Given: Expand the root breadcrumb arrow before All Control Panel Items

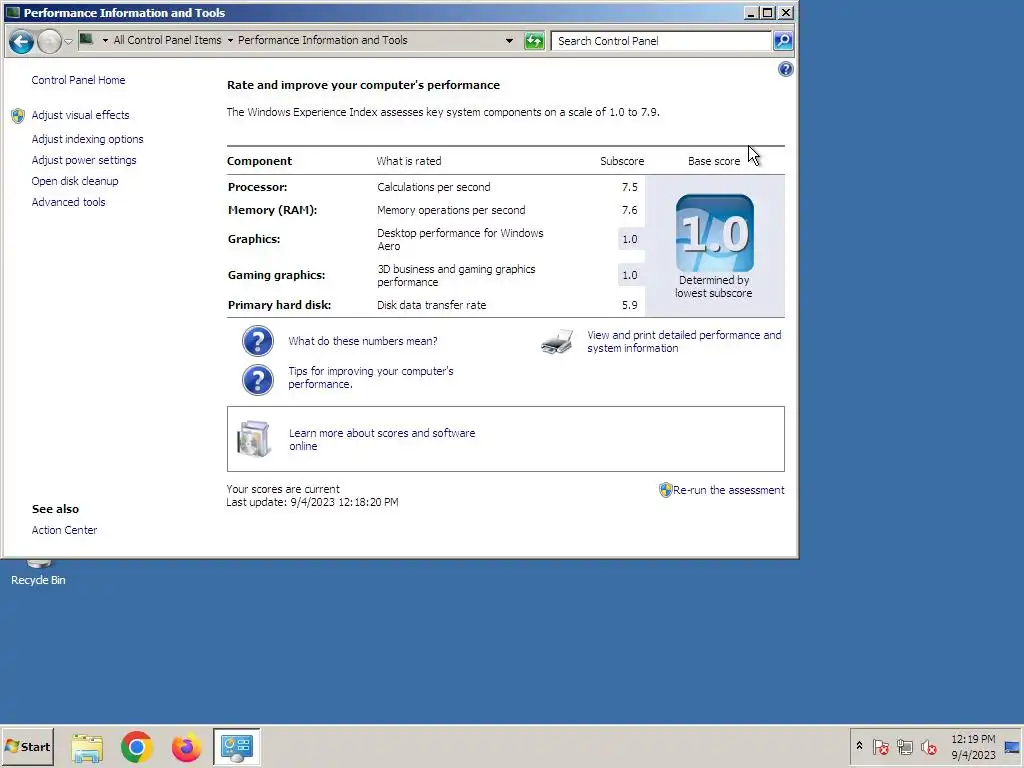Looking at the screenshot, I should pos(104,40).
